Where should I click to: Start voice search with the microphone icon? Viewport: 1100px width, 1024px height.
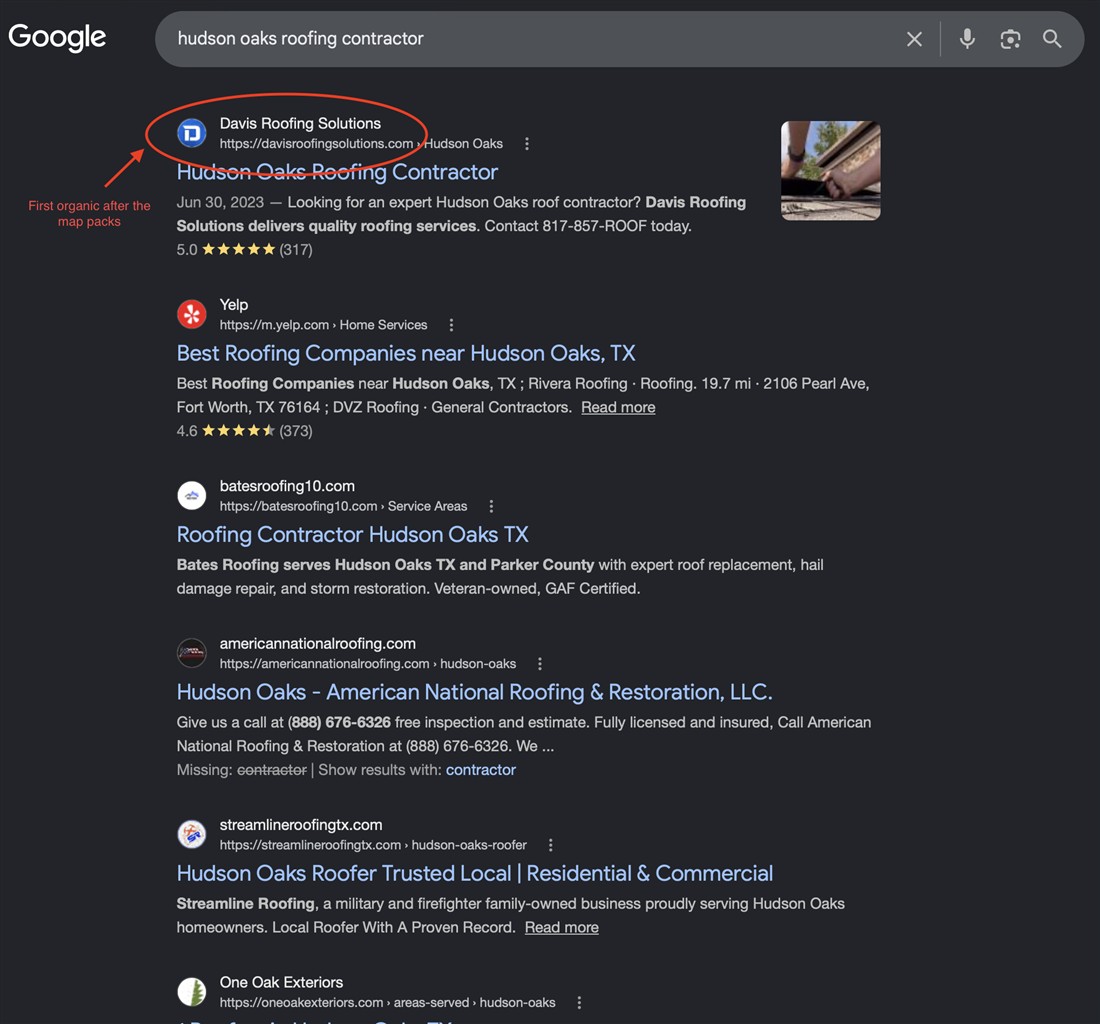point(967,39)
